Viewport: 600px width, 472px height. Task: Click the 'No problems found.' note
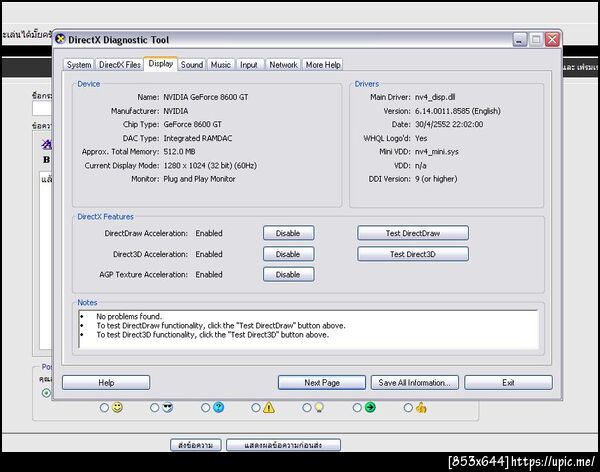(129, 317)
